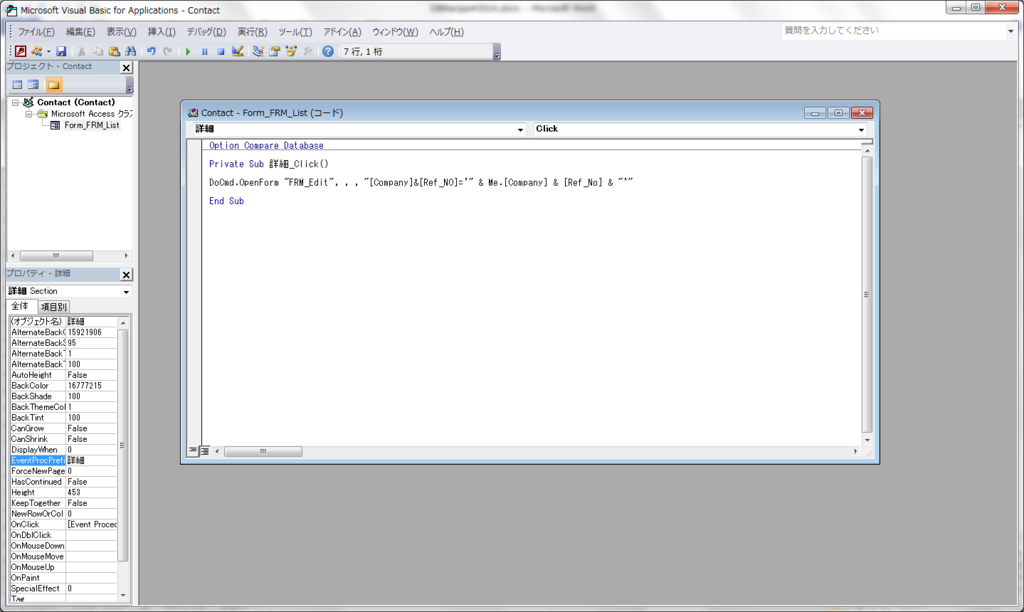
Task: Click the code window horizontal scrollbar thumb
Action: pyautogui.click(x=263, y=451)
